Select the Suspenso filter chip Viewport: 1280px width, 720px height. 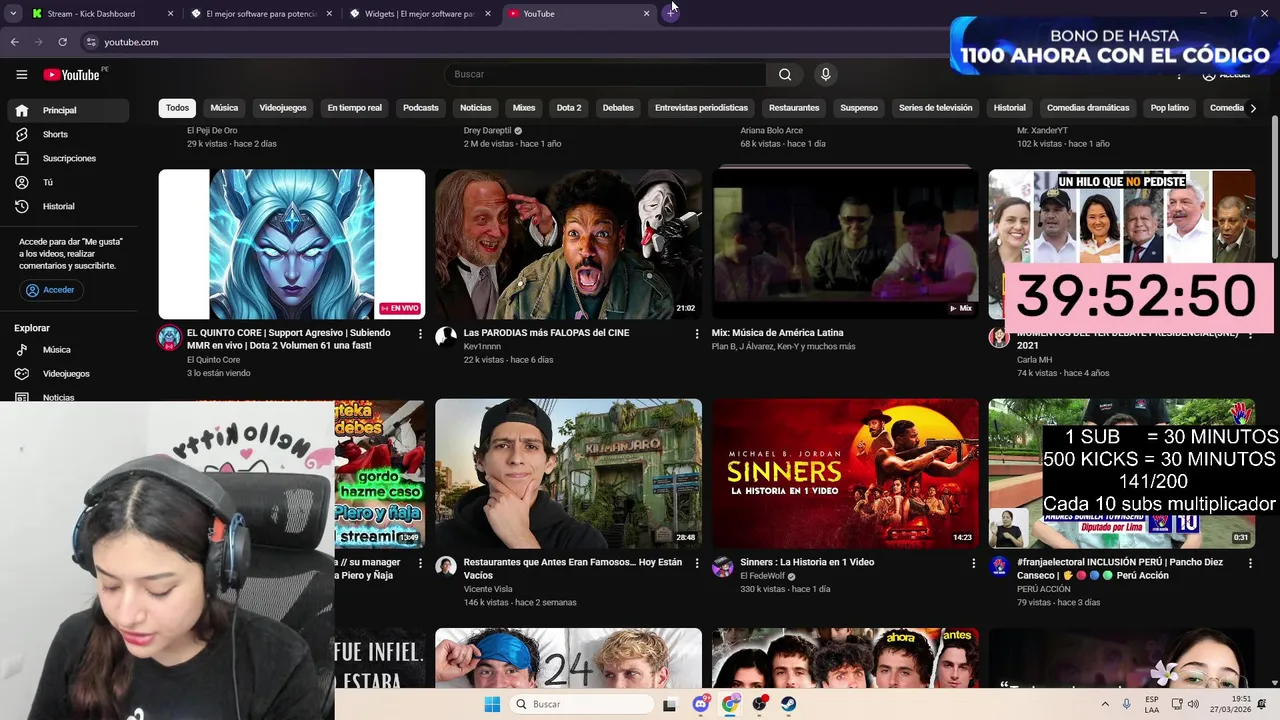pyautogui.click(x=859, y=108)
